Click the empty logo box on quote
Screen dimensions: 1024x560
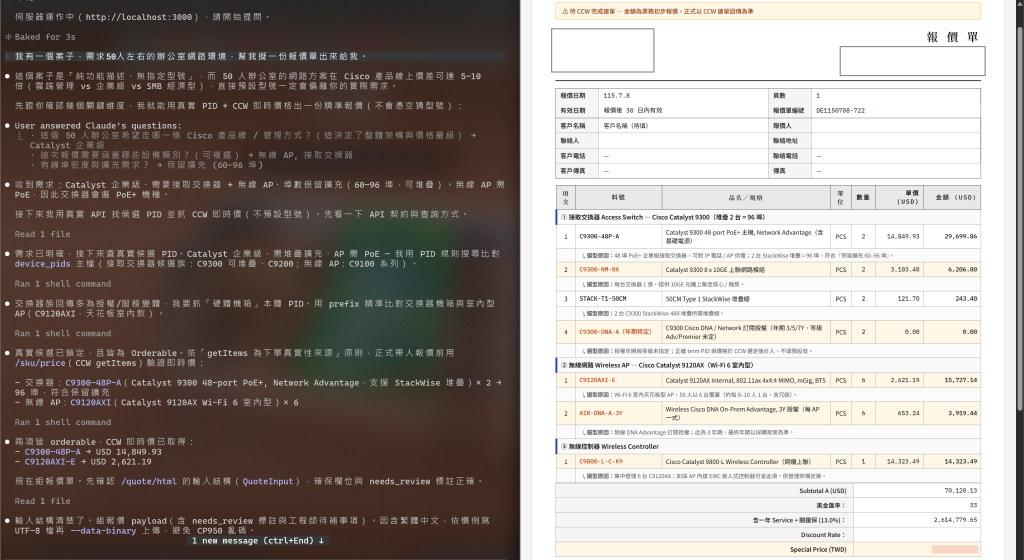602,50
